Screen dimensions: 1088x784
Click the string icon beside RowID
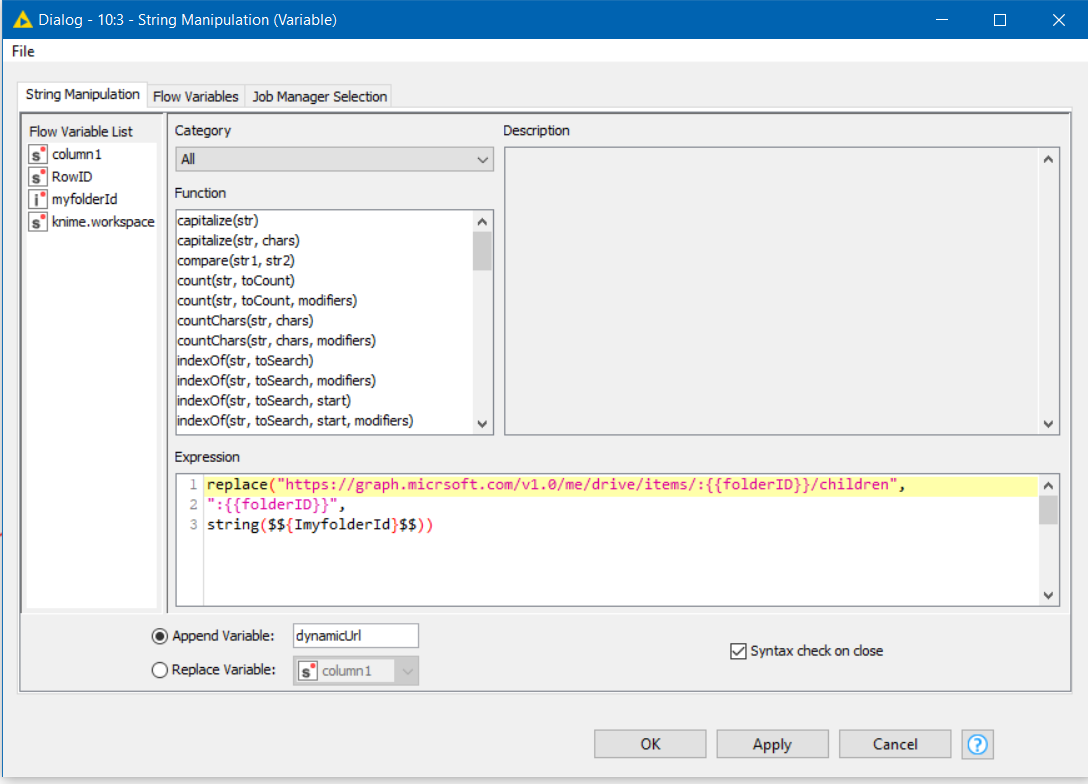click(37, 177)
